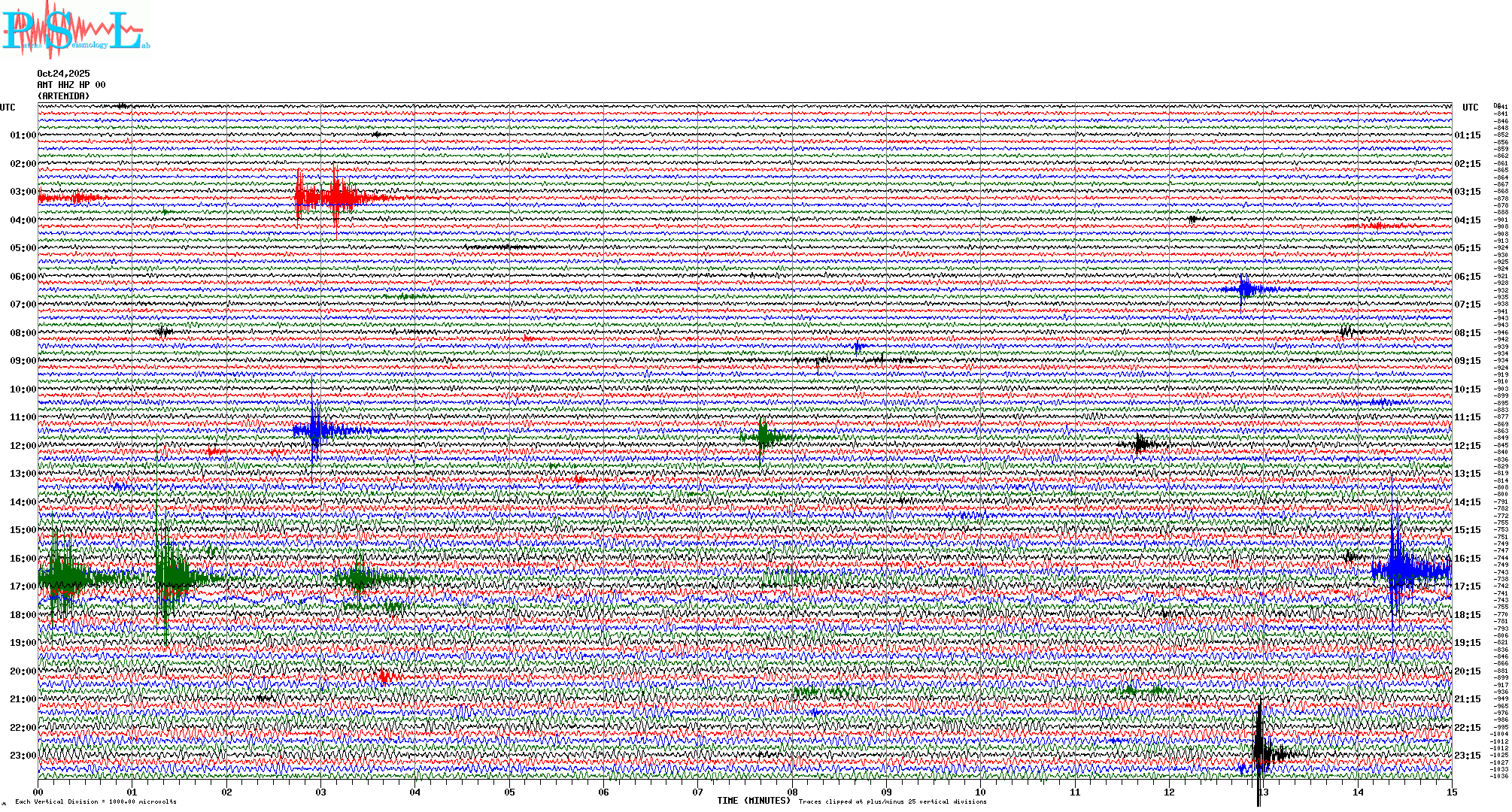Click the vertical division microvolts footer note
The height and width of the screenshot is (812, 1512).
click(x=96, y=801)
